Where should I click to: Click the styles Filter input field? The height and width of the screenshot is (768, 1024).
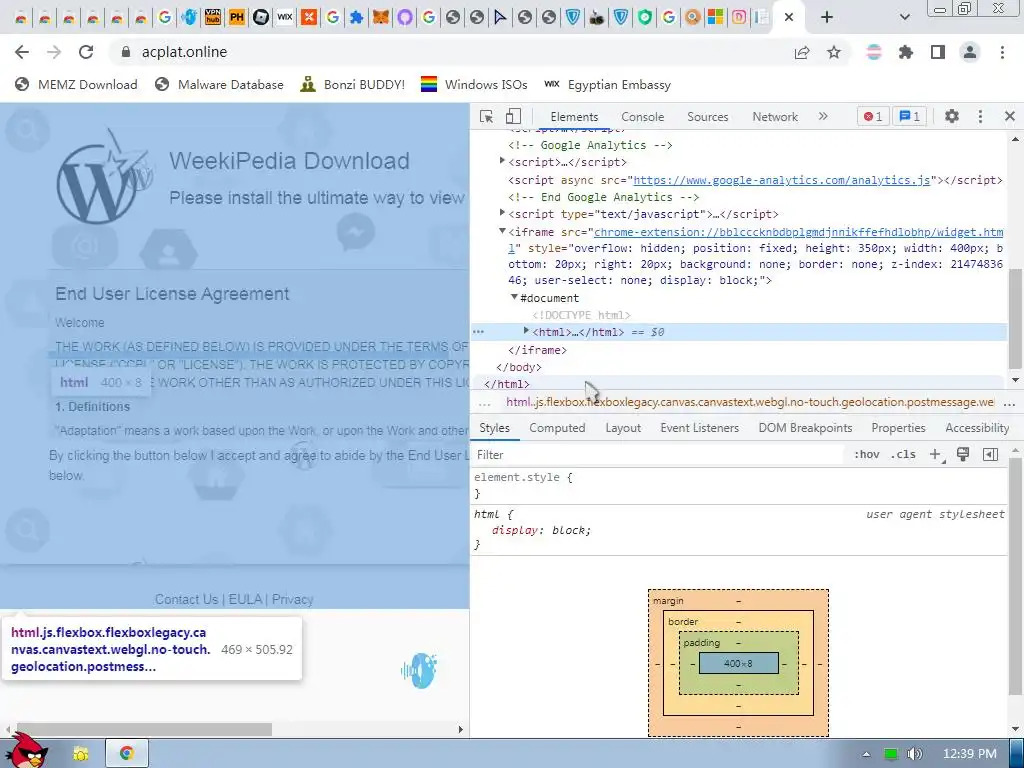coord(656,455)
